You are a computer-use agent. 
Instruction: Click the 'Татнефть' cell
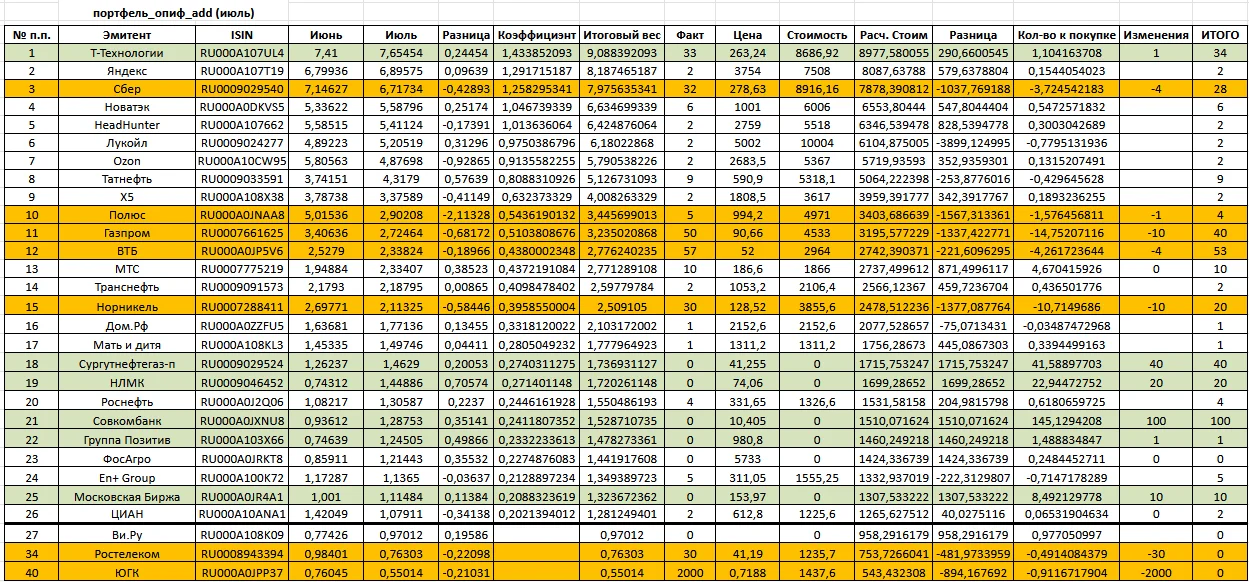tap(127, 179)
